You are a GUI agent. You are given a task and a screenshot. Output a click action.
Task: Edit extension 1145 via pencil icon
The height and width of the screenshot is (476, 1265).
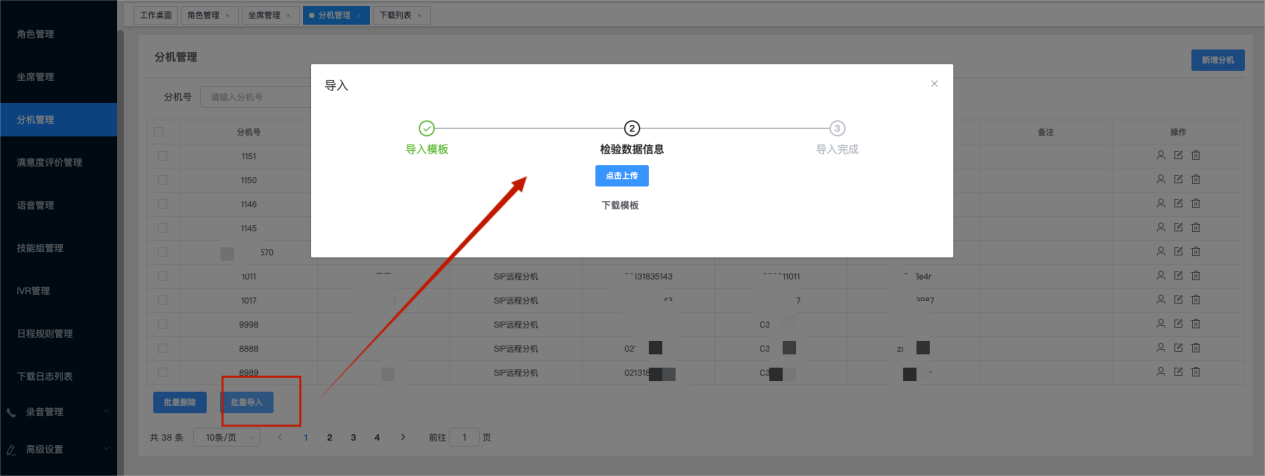tap(1178, 228)
